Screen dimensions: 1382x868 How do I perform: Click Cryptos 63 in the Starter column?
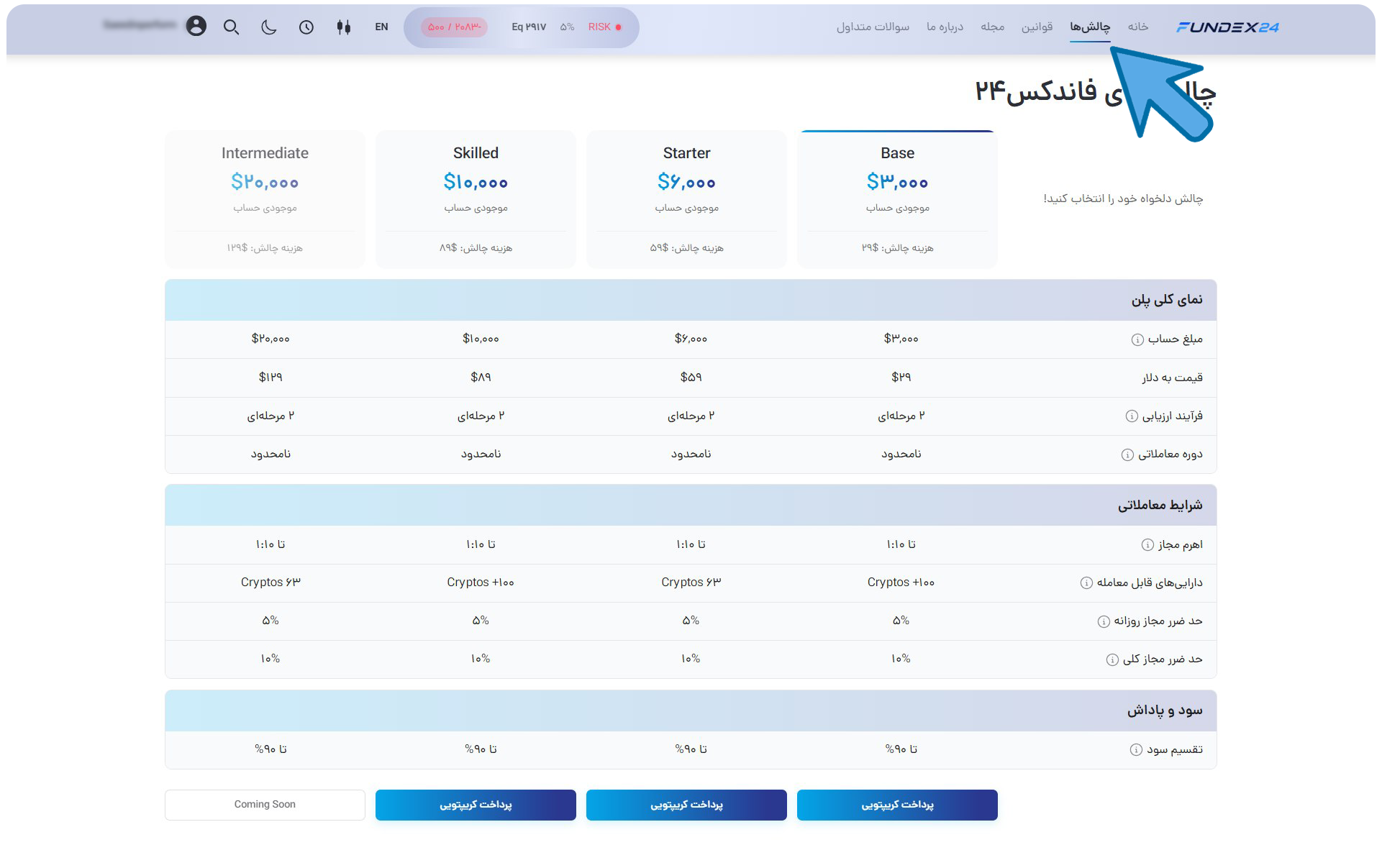(691, 582)
